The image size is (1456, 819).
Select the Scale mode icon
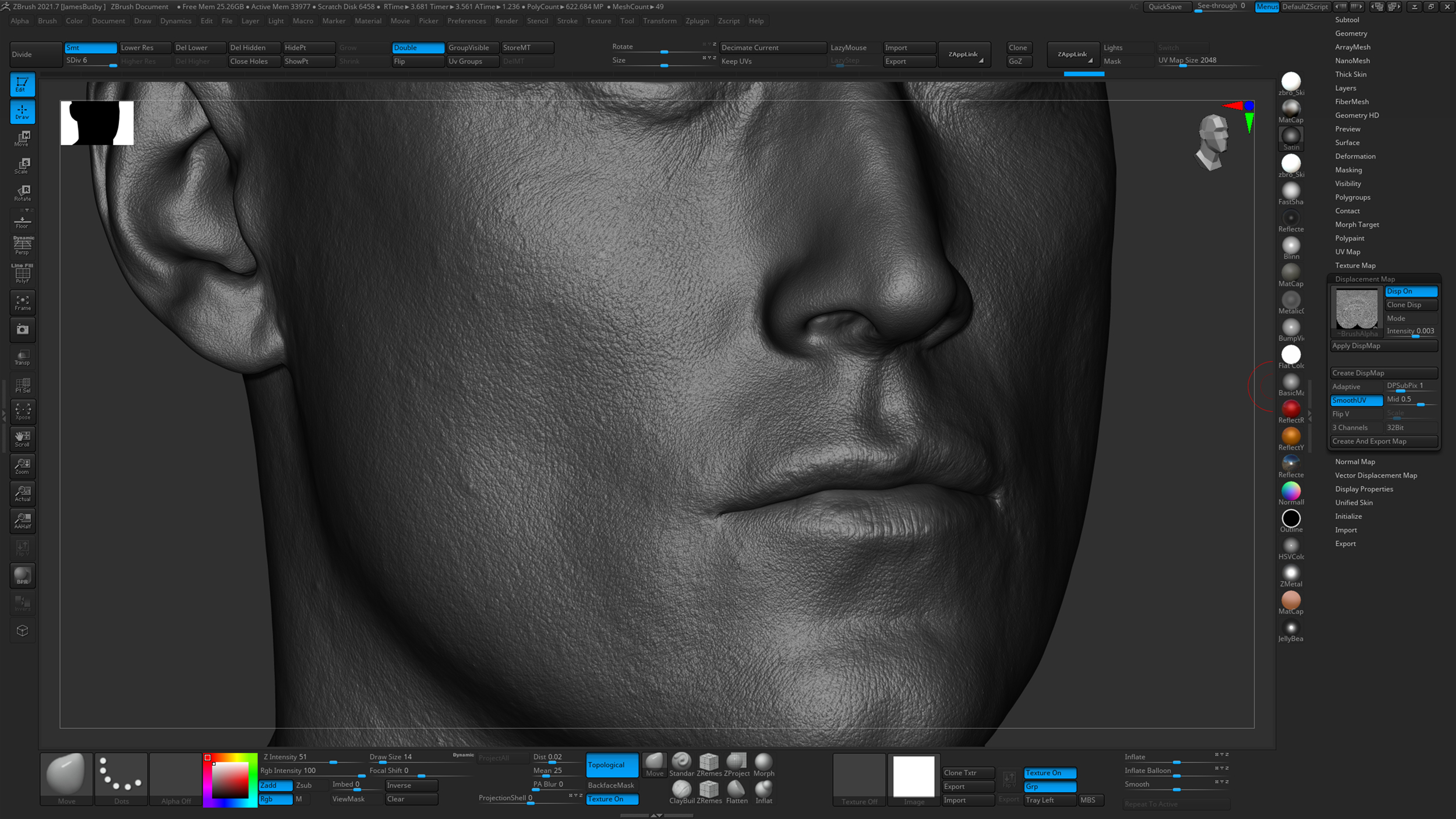22,166
